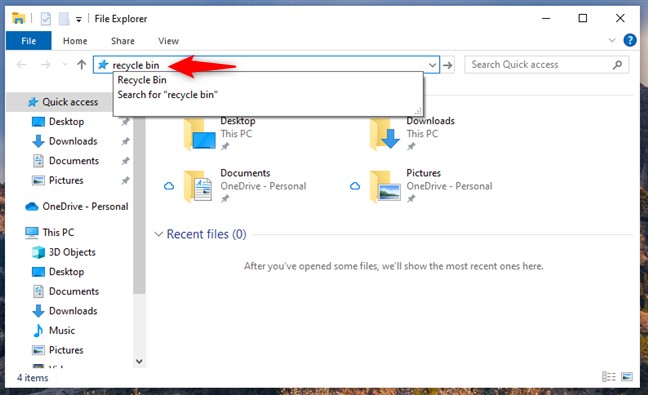Click the search magnifier icon
648x395 pixels.
tap(617, 65)
